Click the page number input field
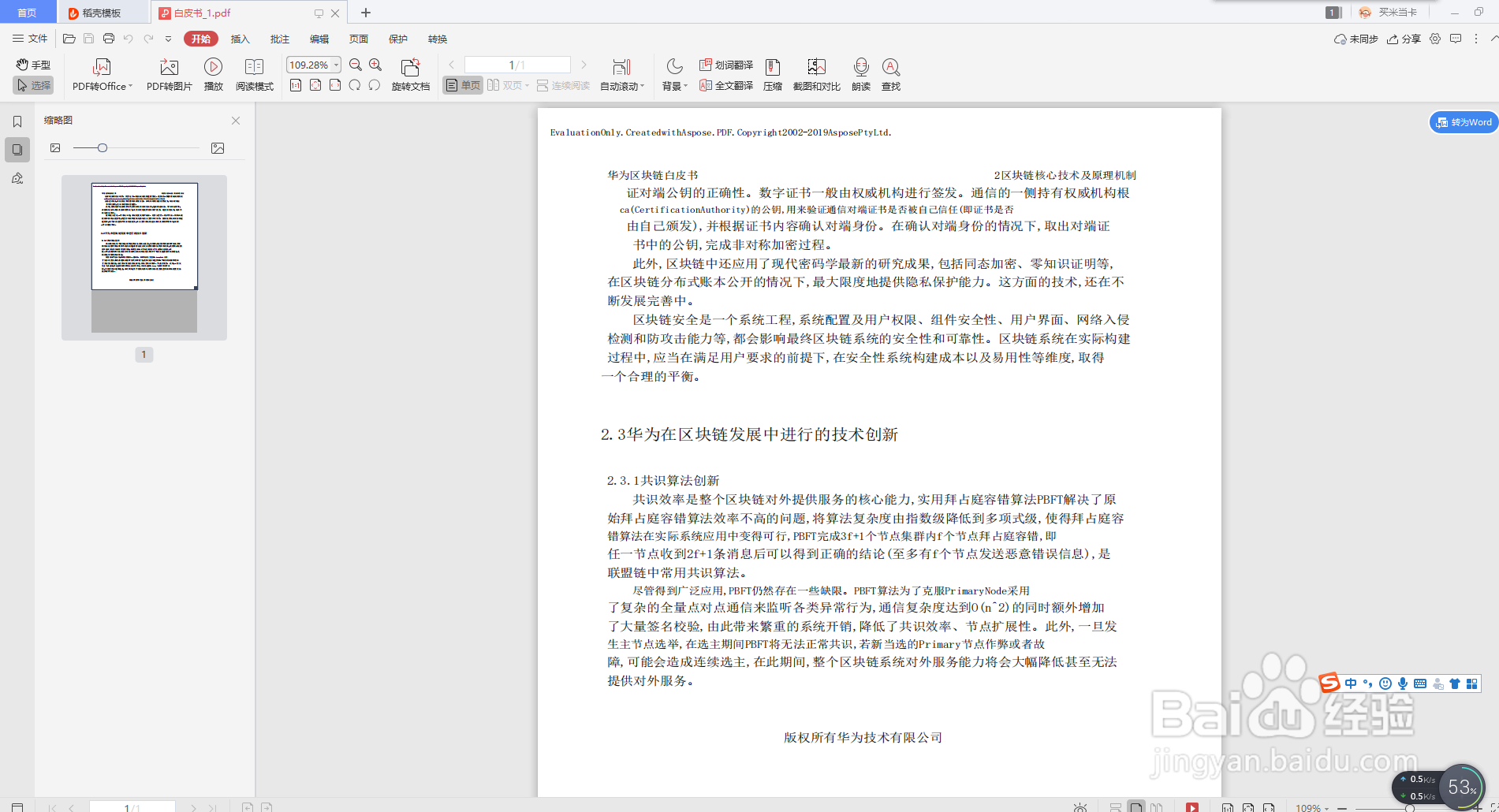Viewport: 1499px width, 812px height. pyautogui.click(x=517, y=65)
